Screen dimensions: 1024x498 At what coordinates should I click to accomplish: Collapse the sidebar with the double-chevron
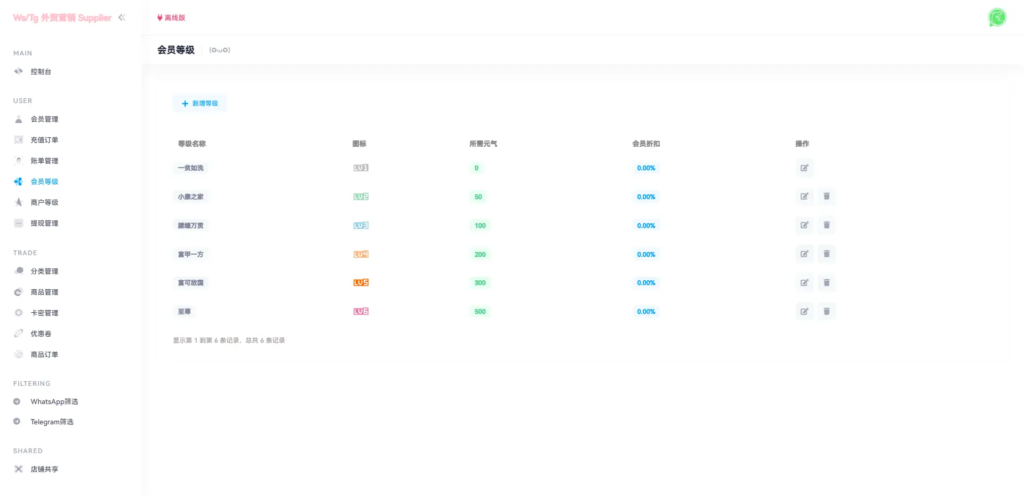[x=122, y=17]
